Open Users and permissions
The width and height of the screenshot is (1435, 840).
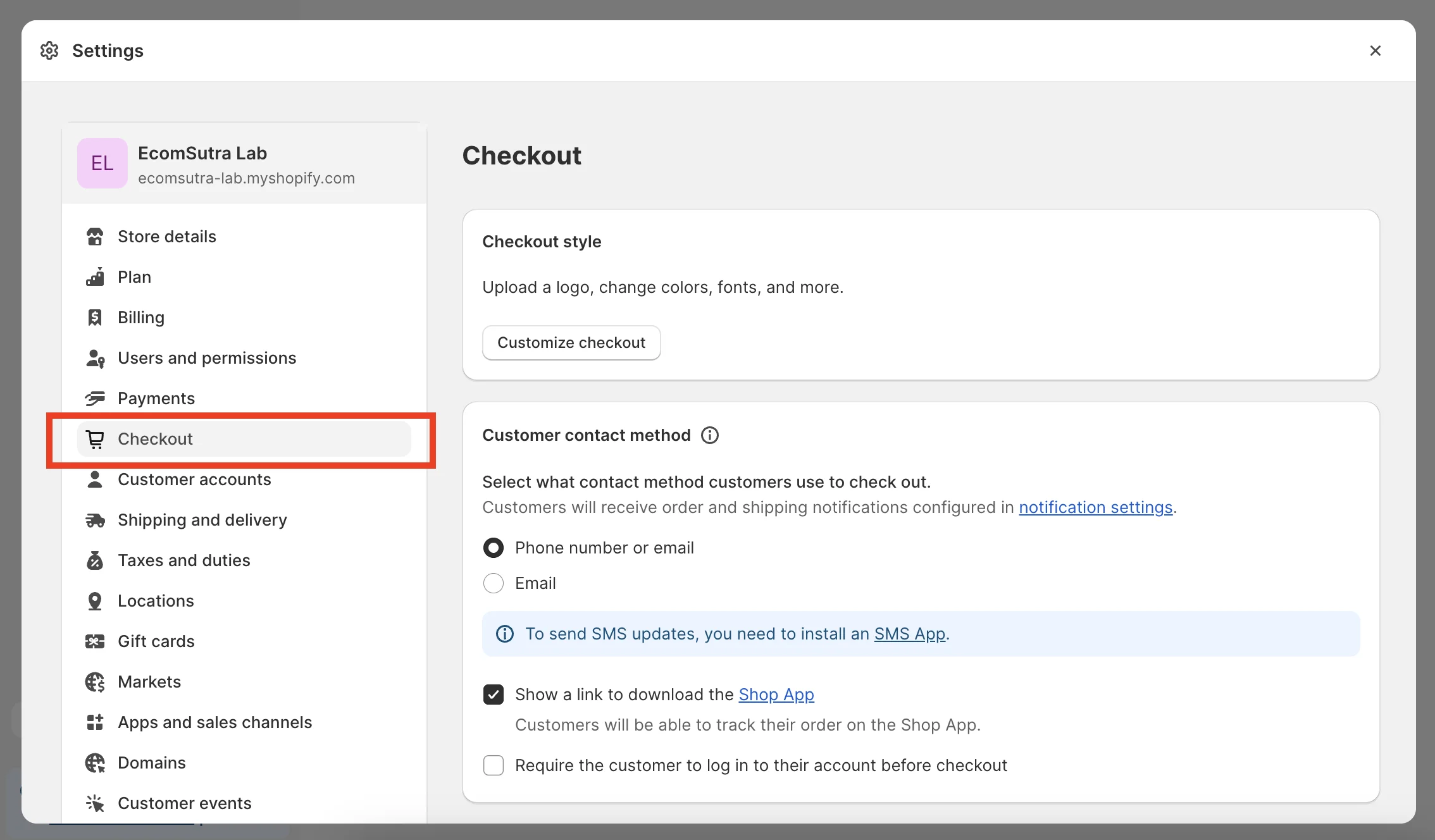pyautogui.click(x=244, y=358)
